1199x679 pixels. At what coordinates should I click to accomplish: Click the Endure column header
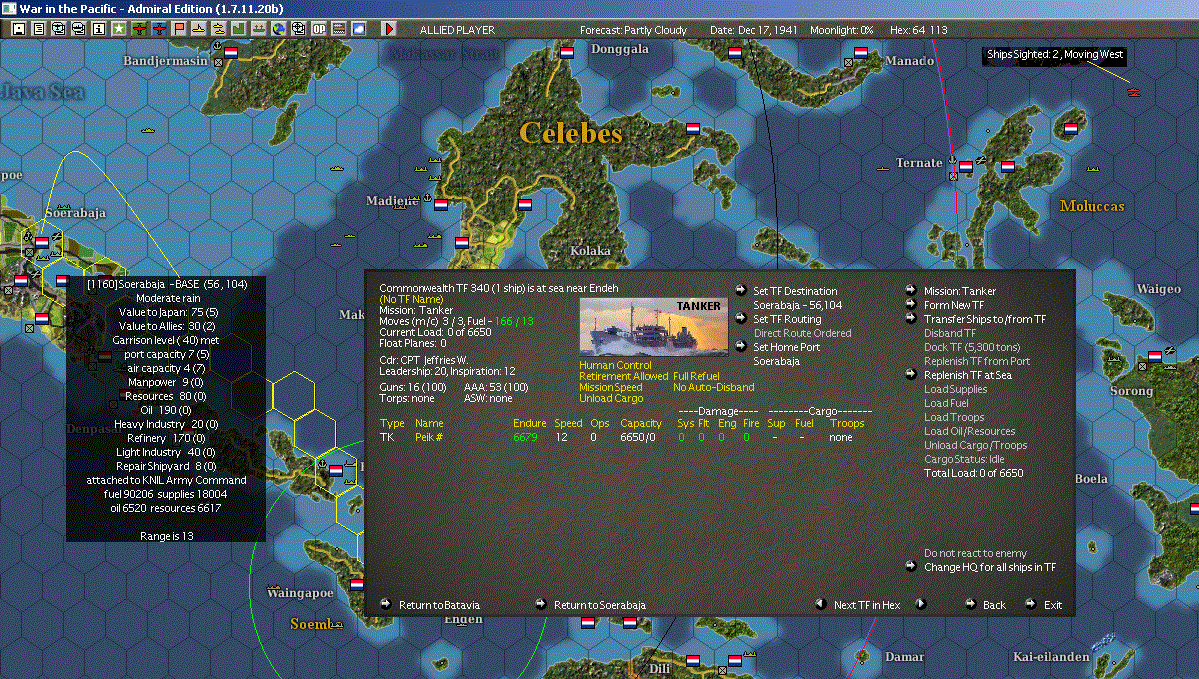529,423
